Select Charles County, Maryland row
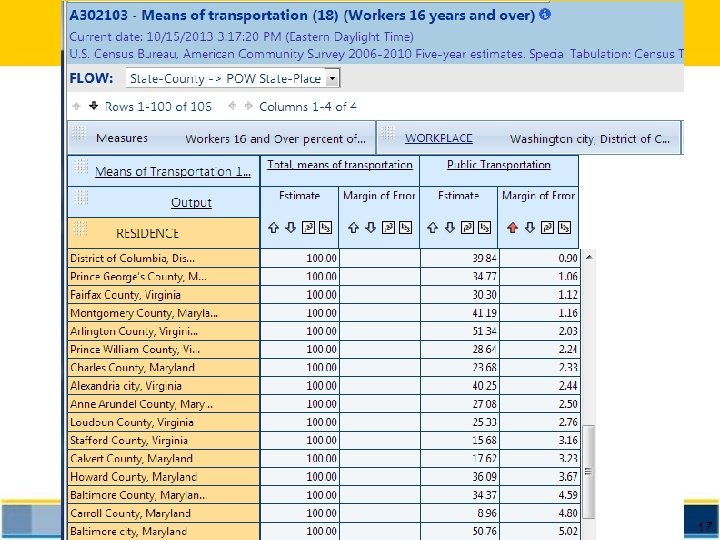720x540 pixels. pos(163,368)
